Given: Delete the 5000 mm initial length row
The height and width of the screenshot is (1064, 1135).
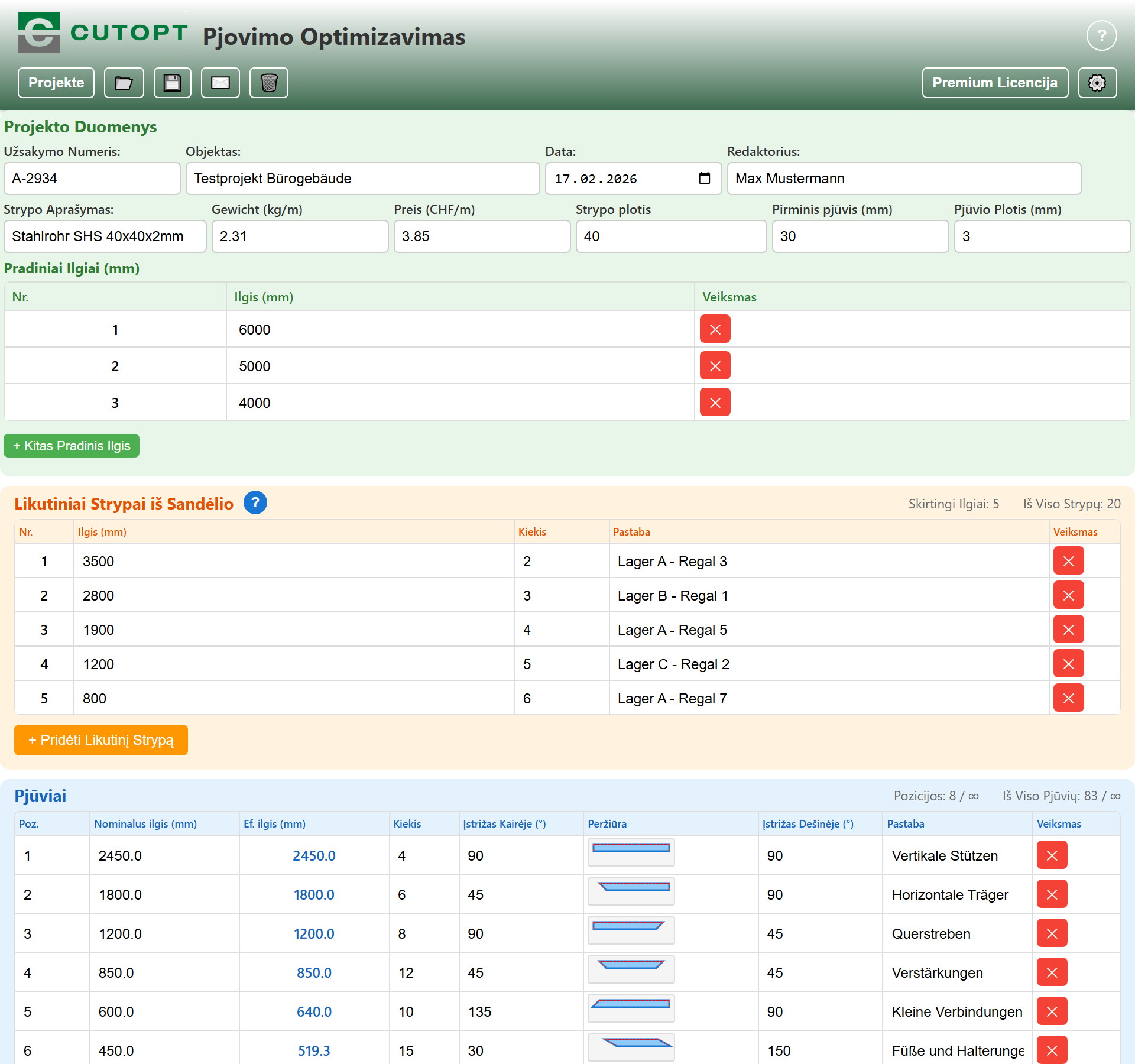Looking at the screenshot, I should point(715,366).
